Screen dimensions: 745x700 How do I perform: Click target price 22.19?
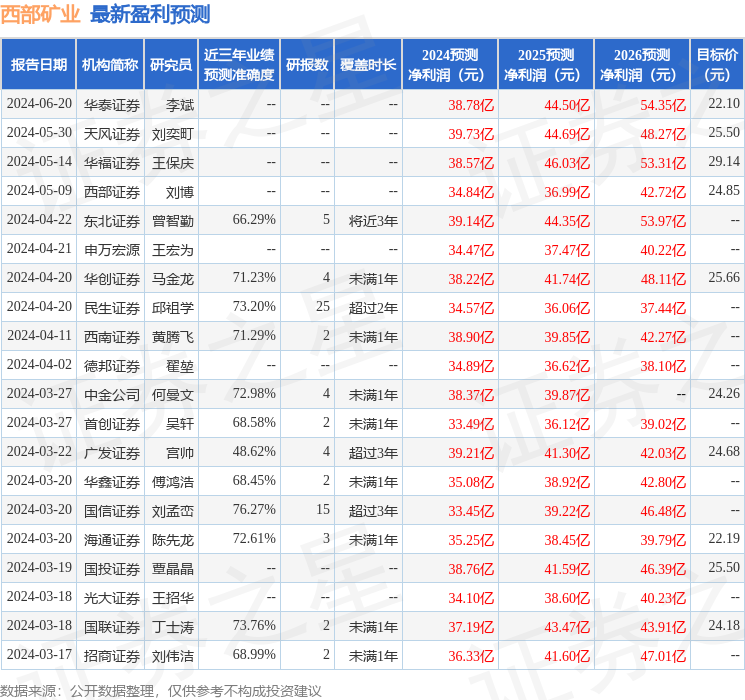pyautogui.click(x=724, y=538)
